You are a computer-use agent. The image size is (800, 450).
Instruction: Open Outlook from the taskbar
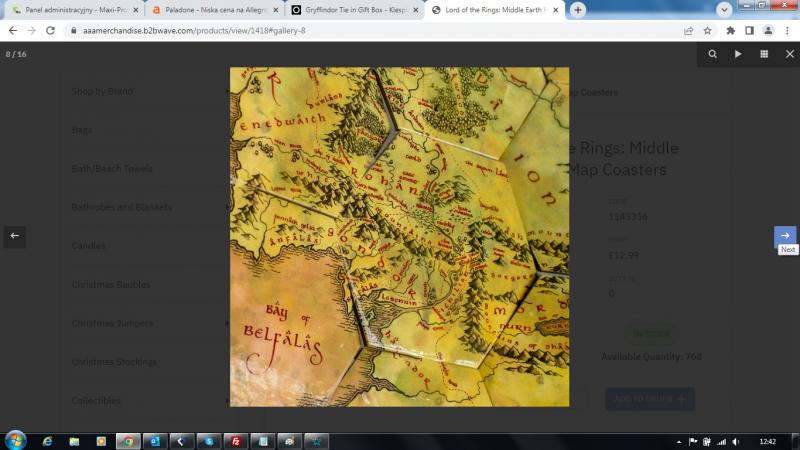(x=155, y=441)
